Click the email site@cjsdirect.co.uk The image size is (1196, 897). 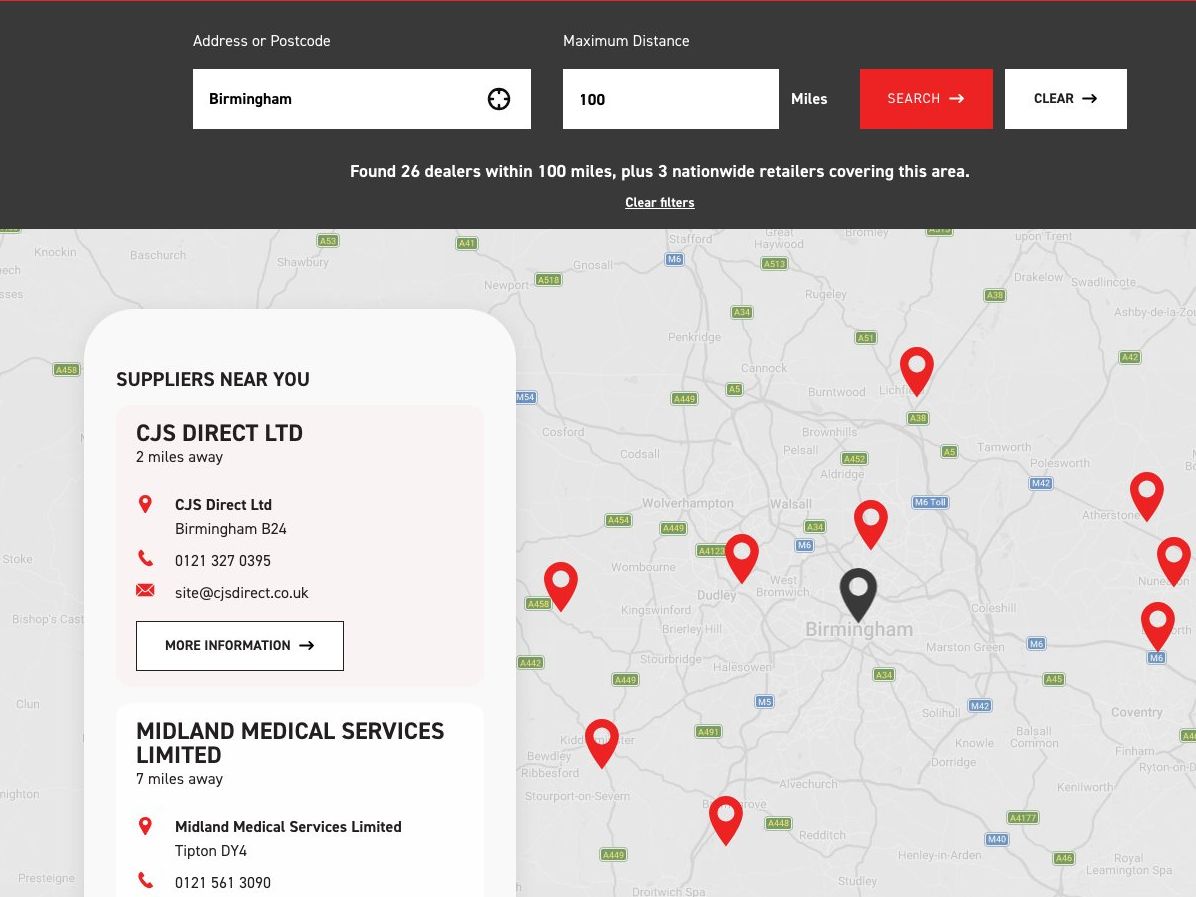pos(242,593)
